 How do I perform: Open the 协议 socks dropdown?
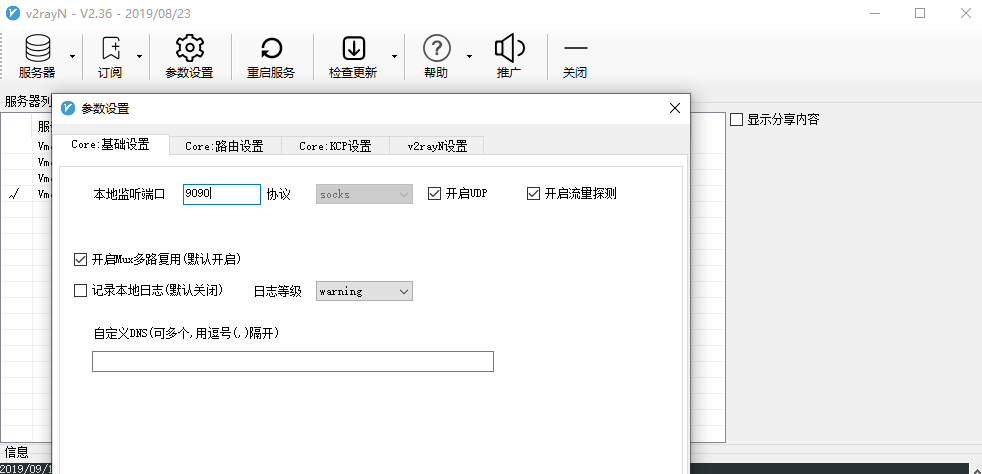coord(364,194)
